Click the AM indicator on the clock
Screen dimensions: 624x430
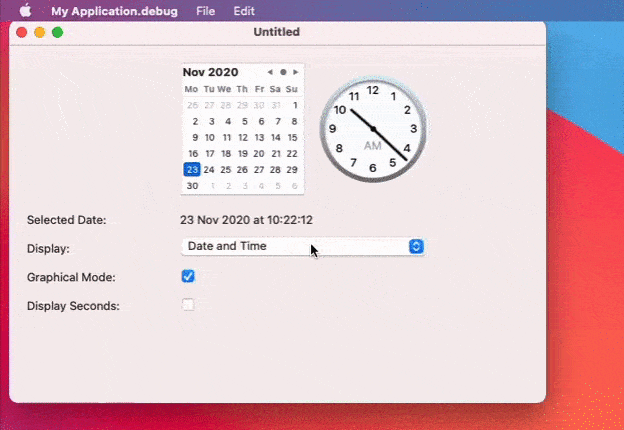click(373, 146)
